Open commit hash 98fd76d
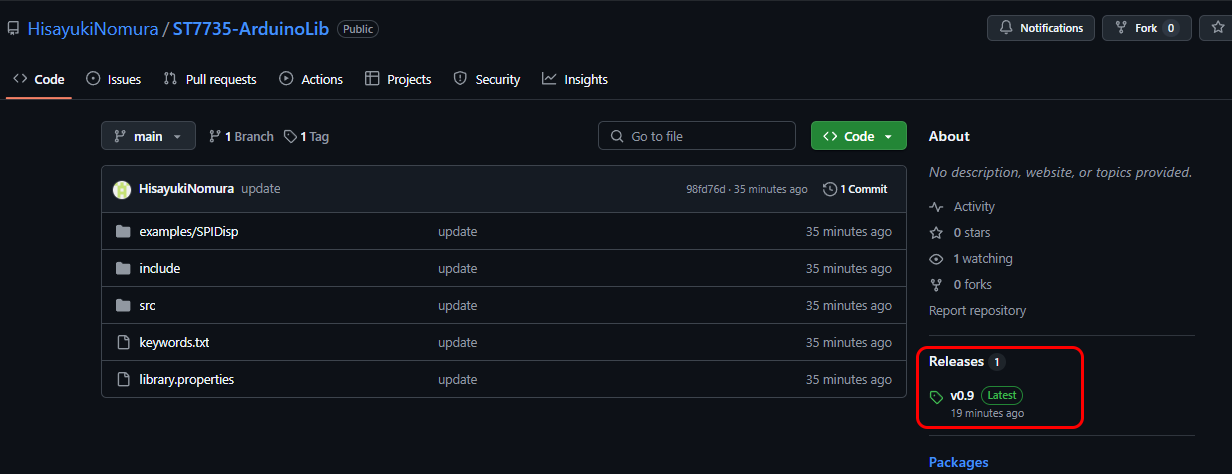 click(706, 189)
